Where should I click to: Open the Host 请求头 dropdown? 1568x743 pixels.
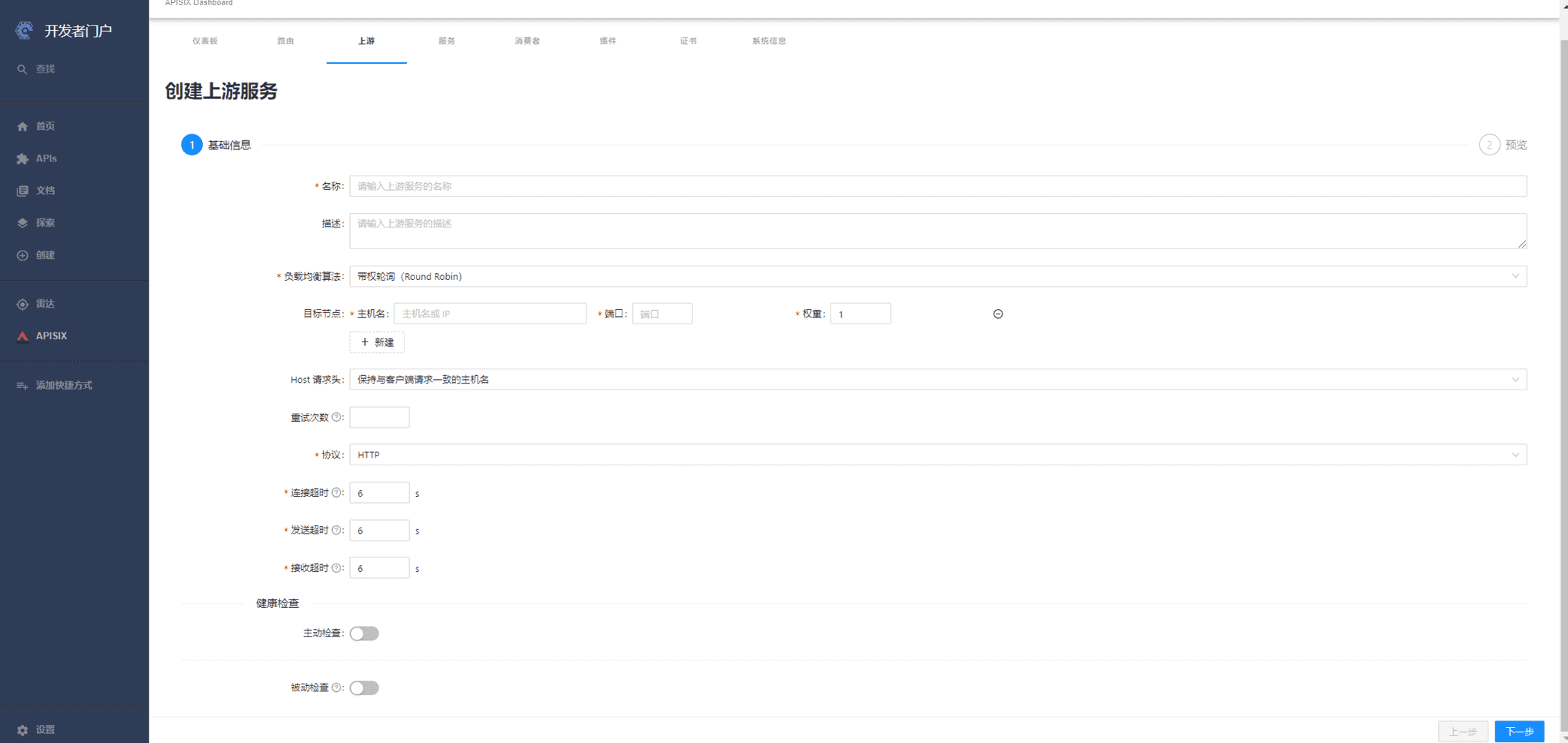pyautogui.click(x=937, y=380)
